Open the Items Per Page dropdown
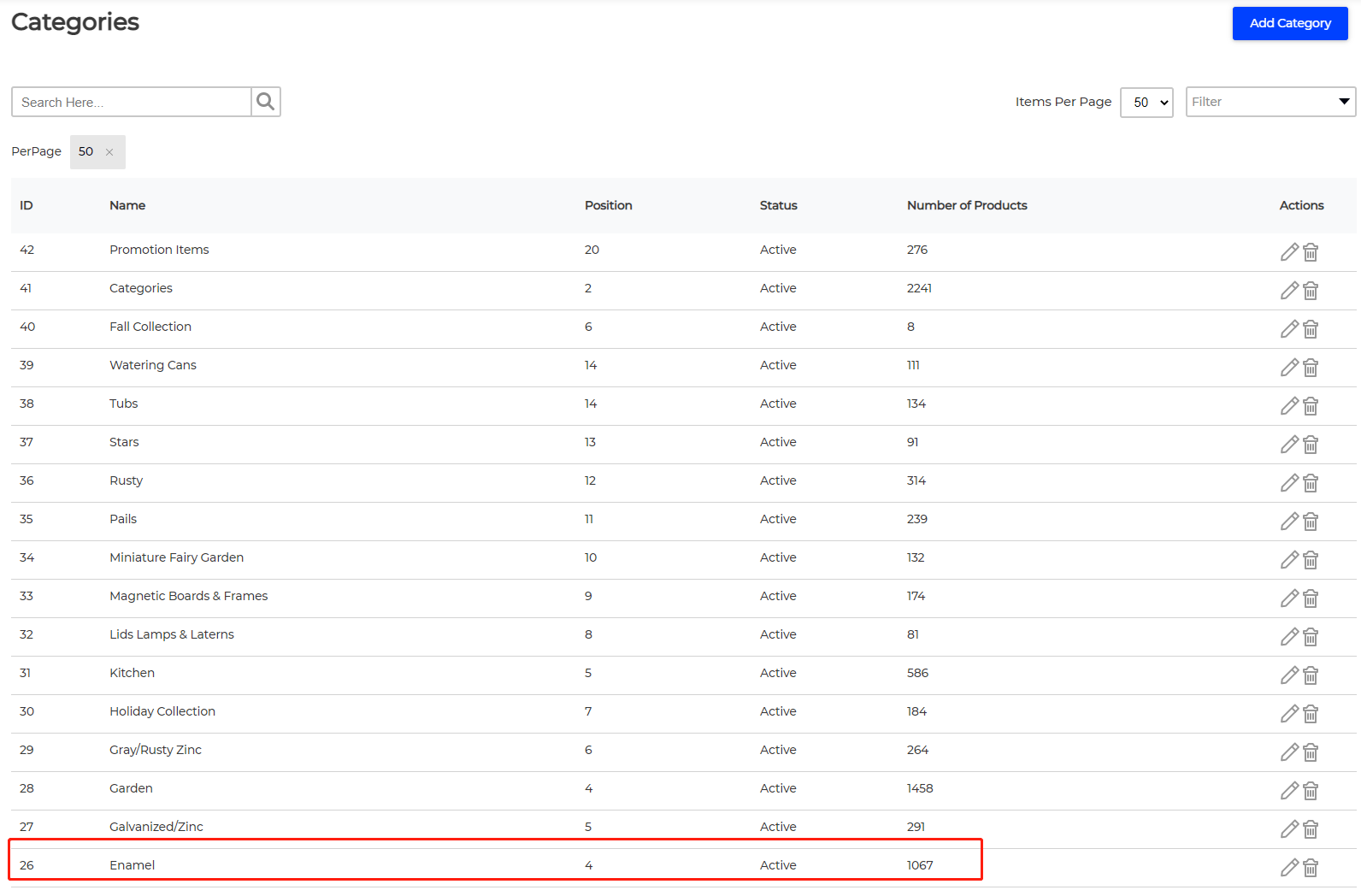 [x=1146, y=103]
